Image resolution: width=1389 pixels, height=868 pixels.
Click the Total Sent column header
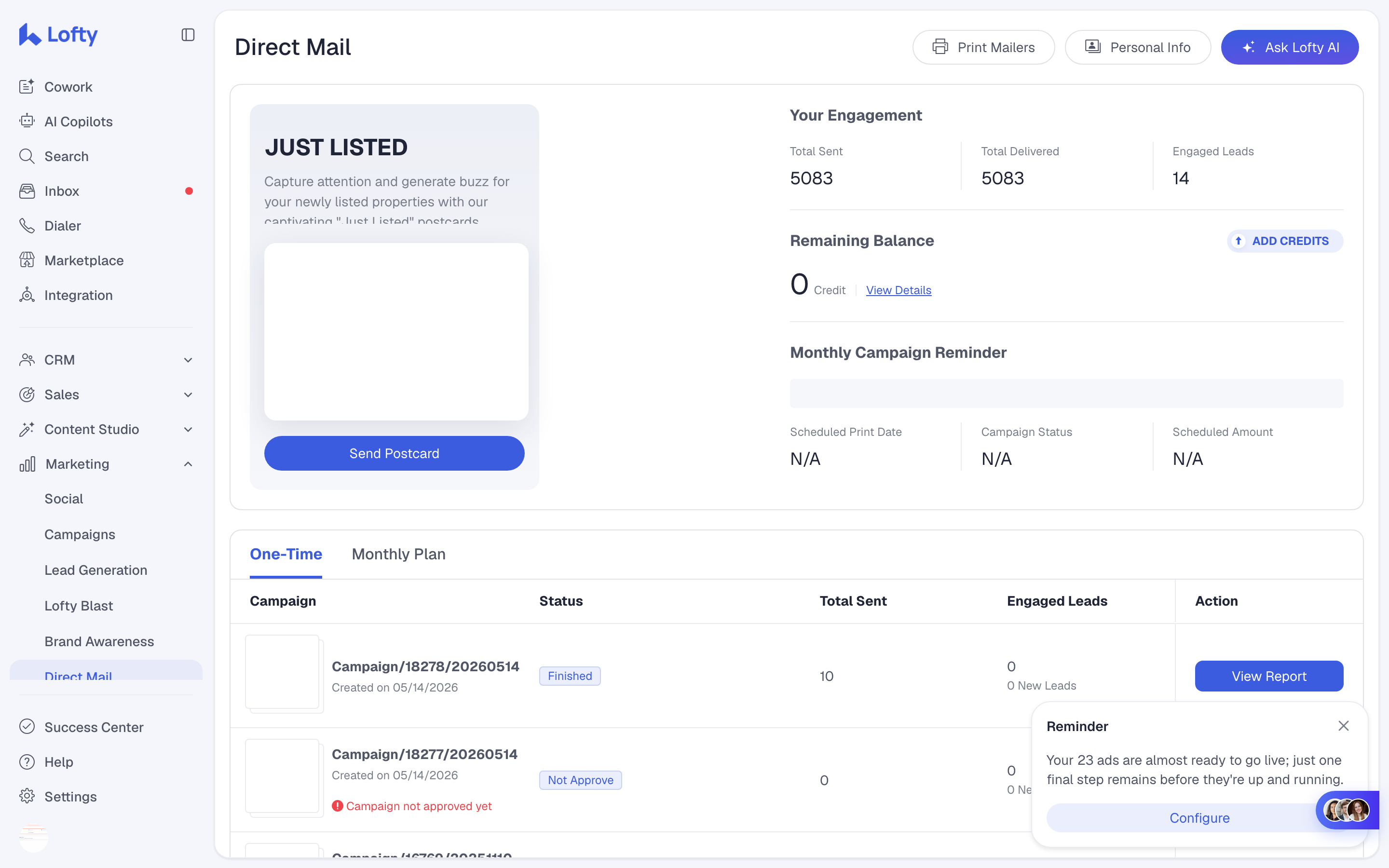coord(853,601)
